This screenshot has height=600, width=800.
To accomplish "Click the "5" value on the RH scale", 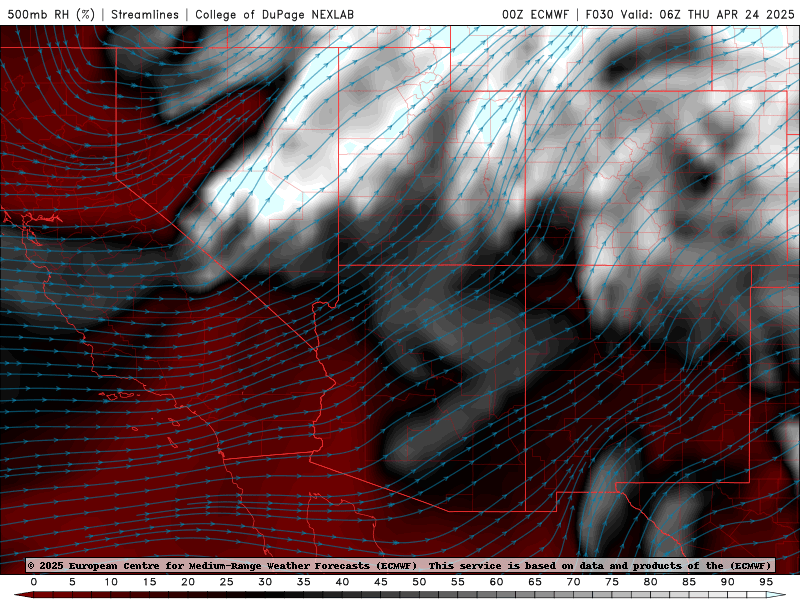I will click(72, 582).
